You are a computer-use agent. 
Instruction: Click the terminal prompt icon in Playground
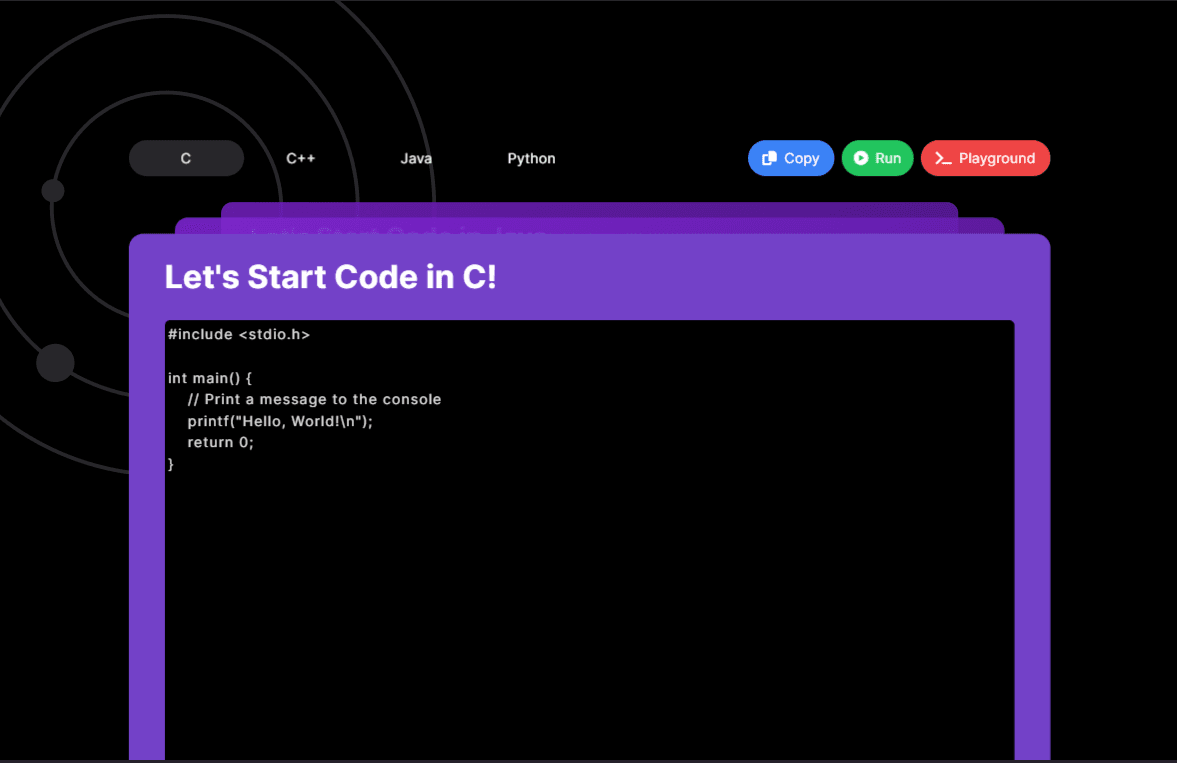click(x=943, y=158)
